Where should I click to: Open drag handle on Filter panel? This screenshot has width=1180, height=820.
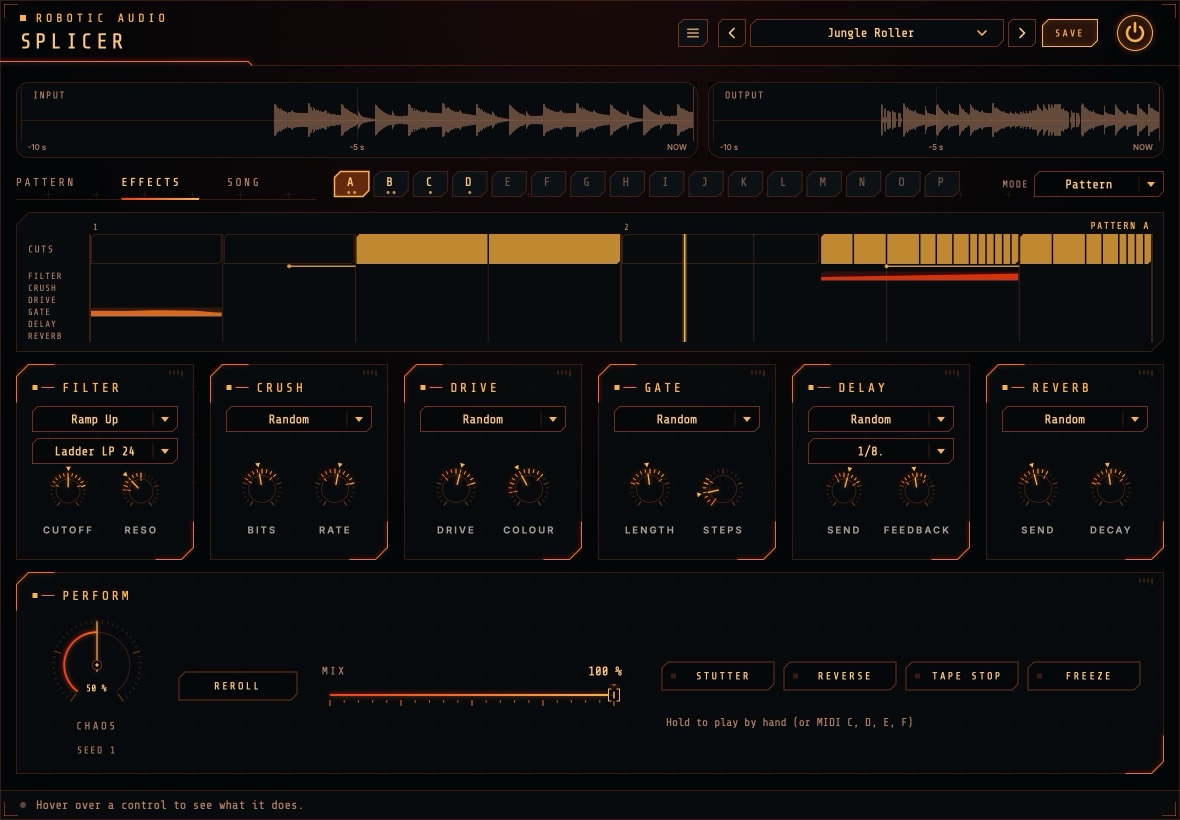175,372
